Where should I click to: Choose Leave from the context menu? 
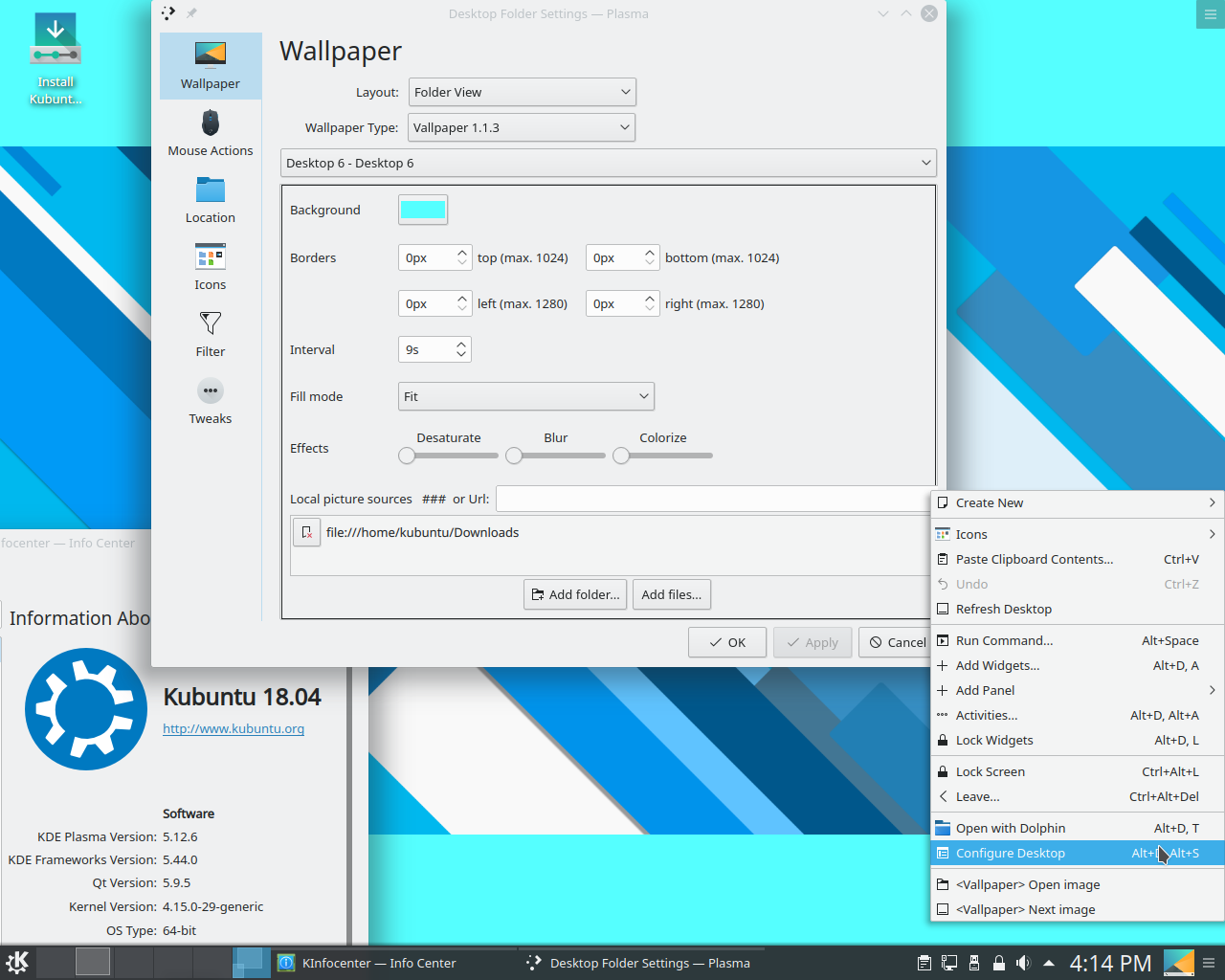click(x=1078, y=796)
